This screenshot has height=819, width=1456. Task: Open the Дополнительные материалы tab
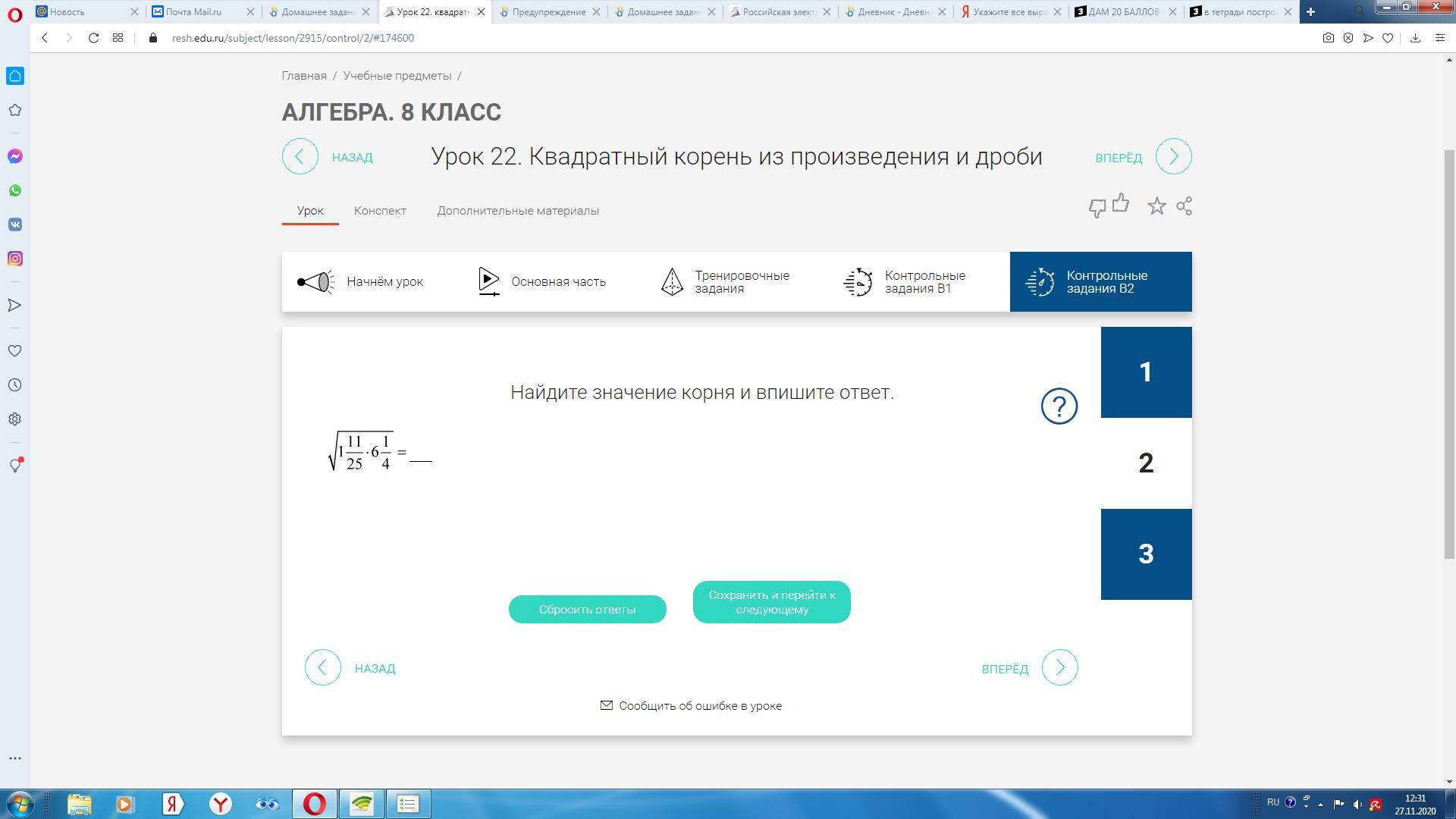[x=517, y=211]
